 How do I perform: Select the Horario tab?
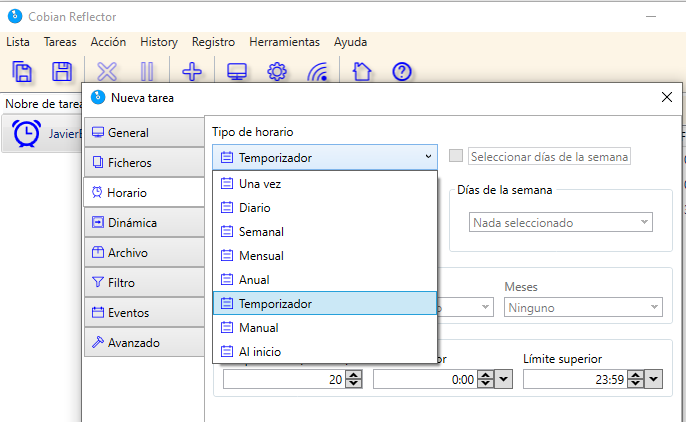(144, 192)
